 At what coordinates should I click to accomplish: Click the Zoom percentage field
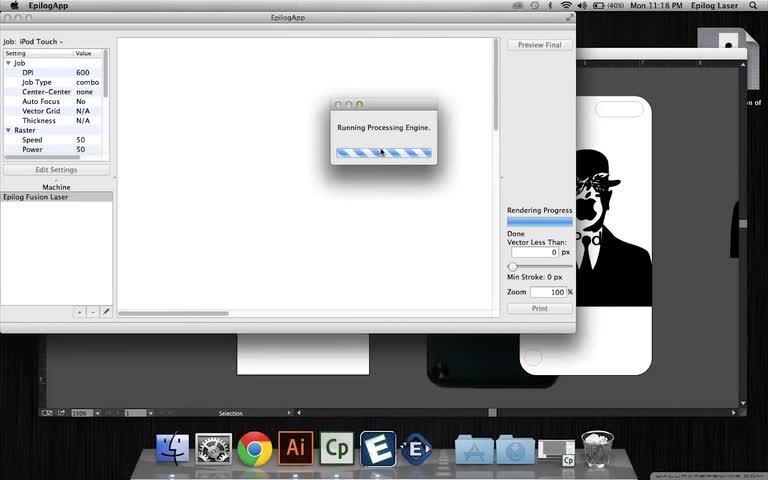tap(548, 292)
